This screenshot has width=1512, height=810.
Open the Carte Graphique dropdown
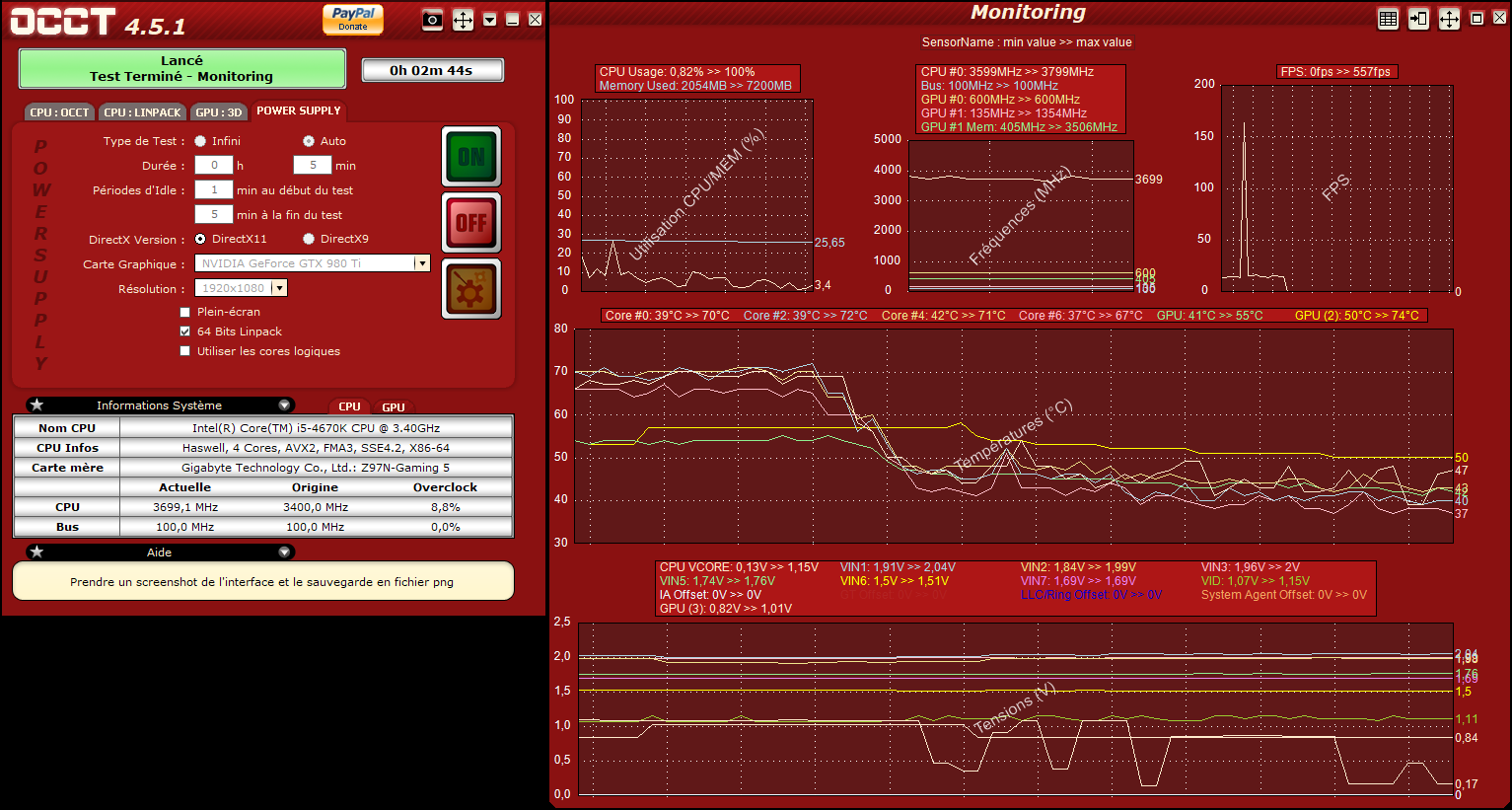click(313, 263)
